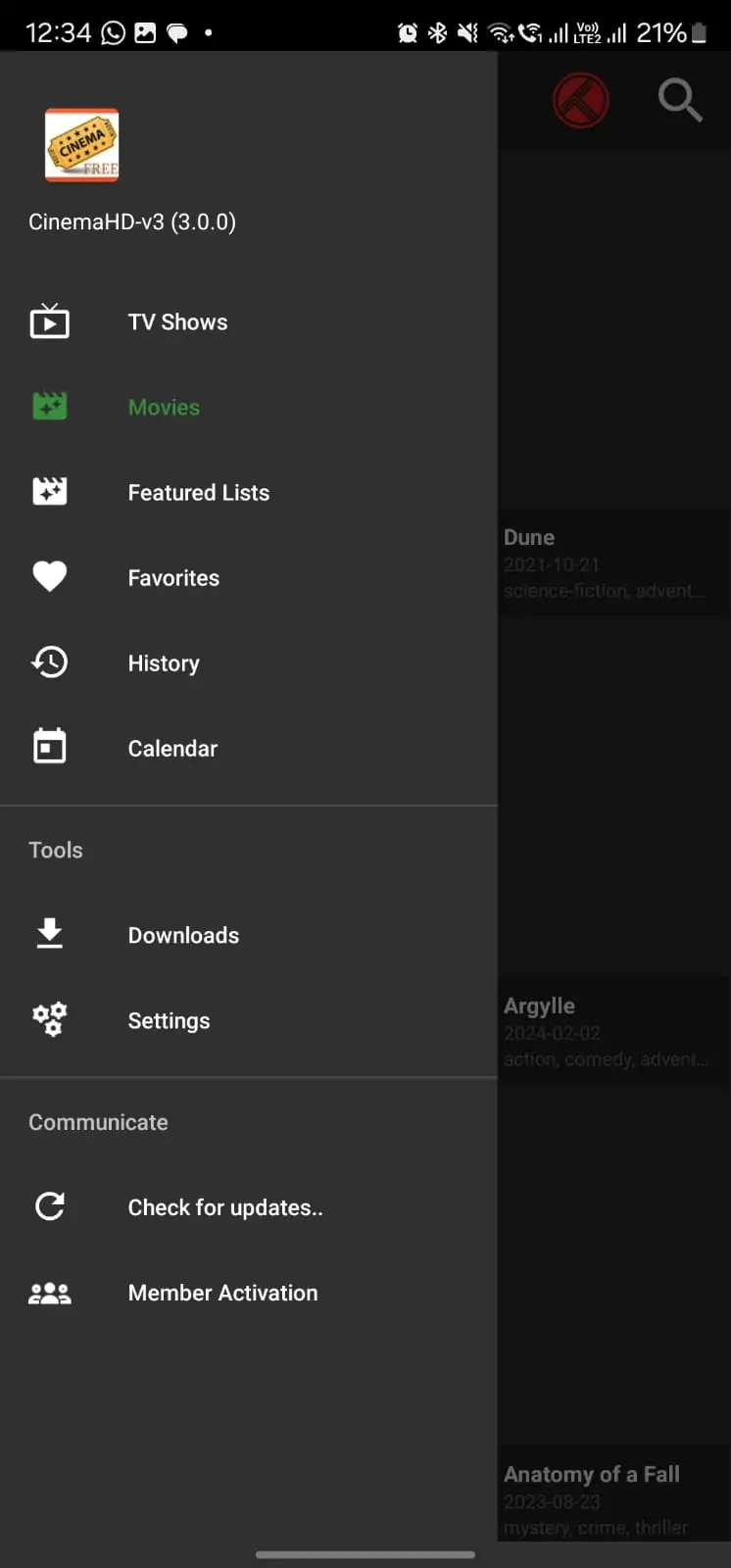
Task: Tap the red circular icon beside search
Action: coord(580,100)
